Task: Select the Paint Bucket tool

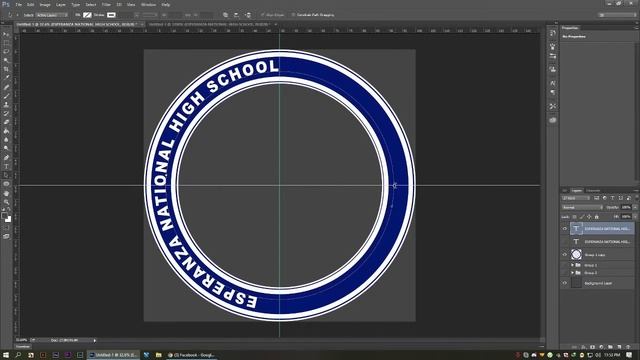Action: coord(6,131)
